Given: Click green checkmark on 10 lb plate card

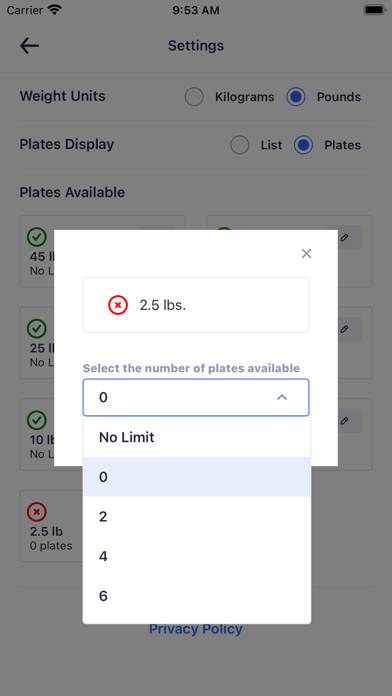Looking at the screenshot, I should [x=37, y=420].
